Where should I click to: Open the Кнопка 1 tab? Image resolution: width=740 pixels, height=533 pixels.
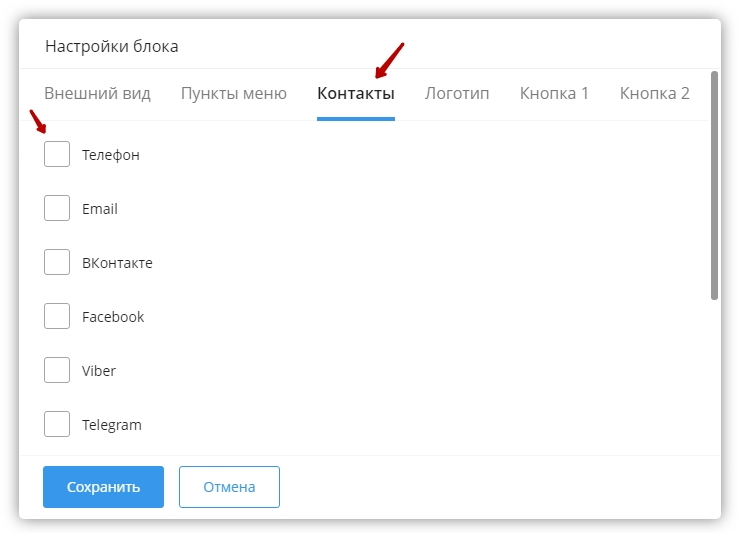click(x=554, y=94)
